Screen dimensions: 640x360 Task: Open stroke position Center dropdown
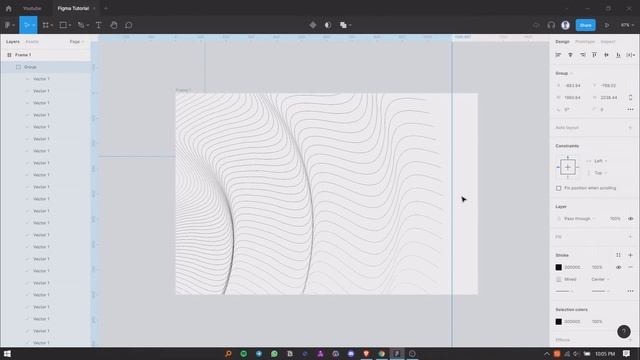click(600, 279)
